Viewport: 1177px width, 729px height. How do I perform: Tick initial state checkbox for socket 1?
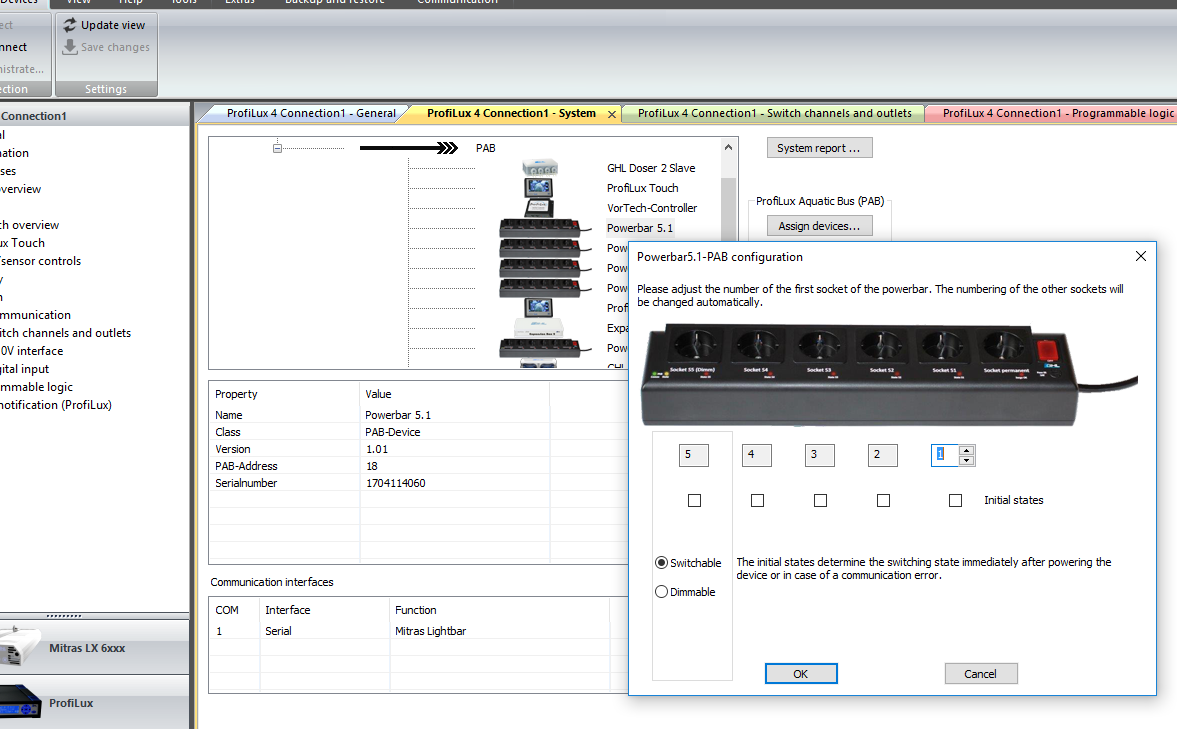[x=956, y=500]
